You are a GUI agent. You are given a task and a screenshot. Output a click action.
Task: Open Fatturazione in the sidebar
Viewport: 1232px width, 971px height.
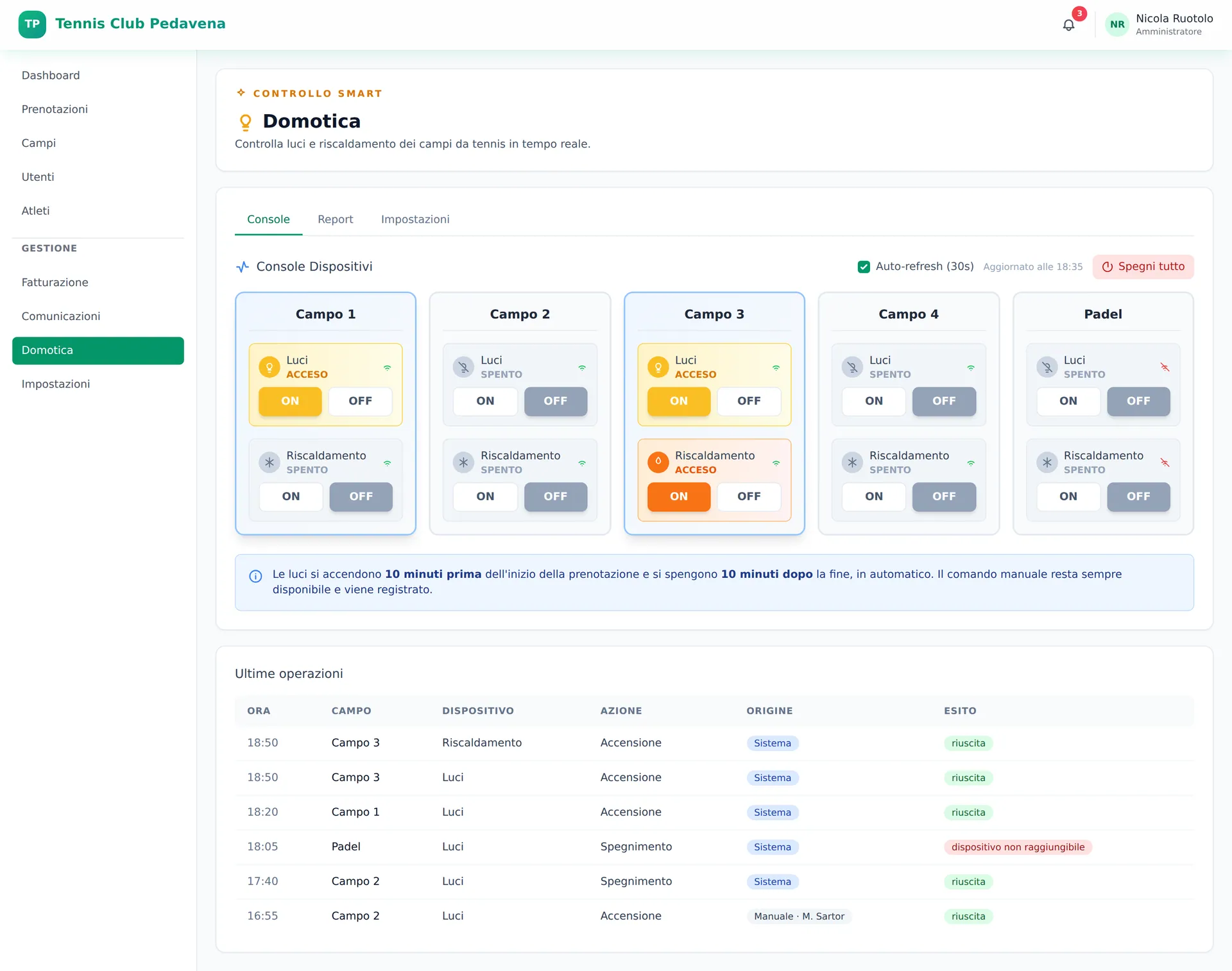[98, 283]
